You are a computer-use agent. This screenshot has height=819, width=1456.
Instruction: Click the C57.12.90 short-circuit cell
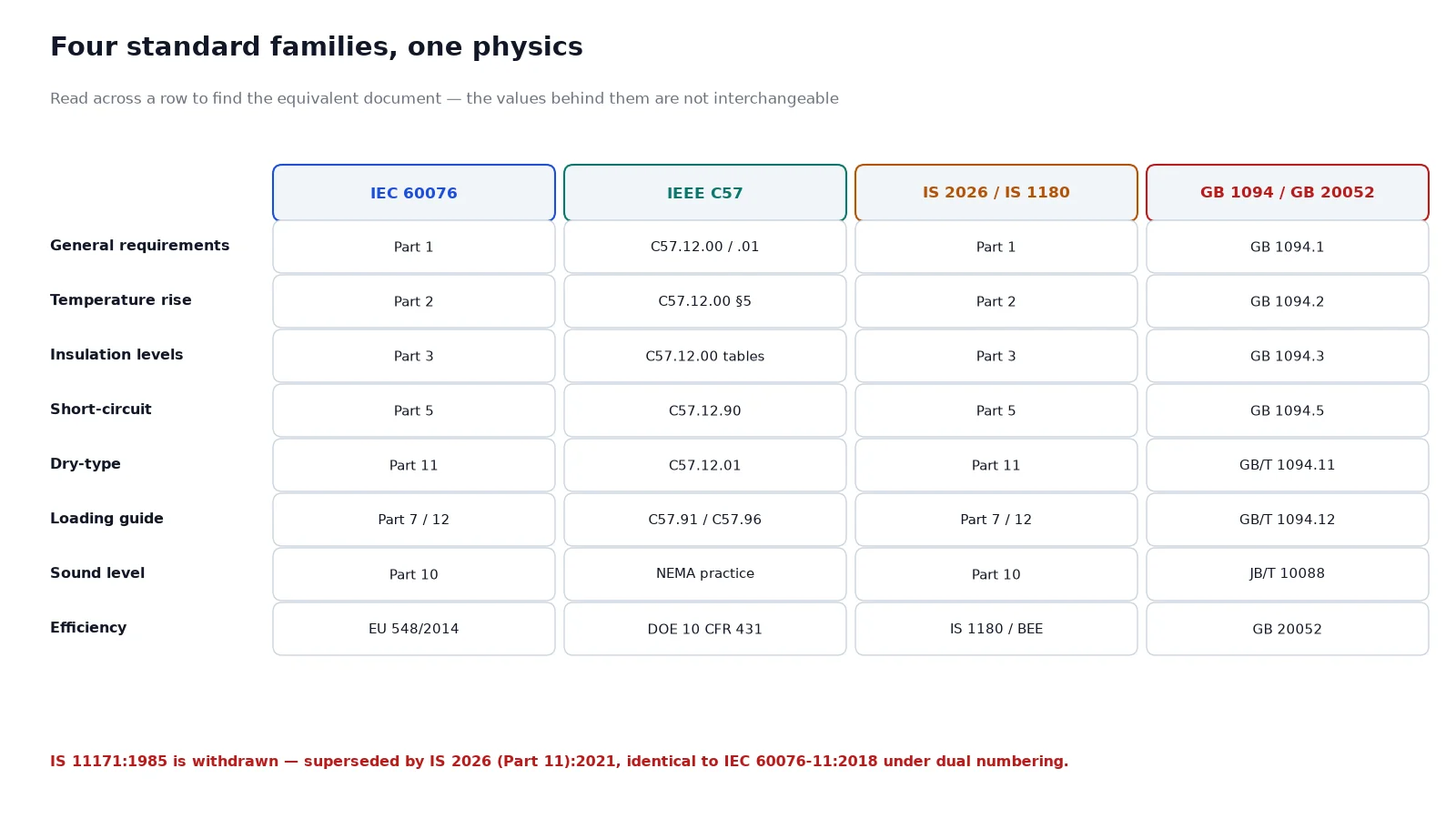point(705,410)
